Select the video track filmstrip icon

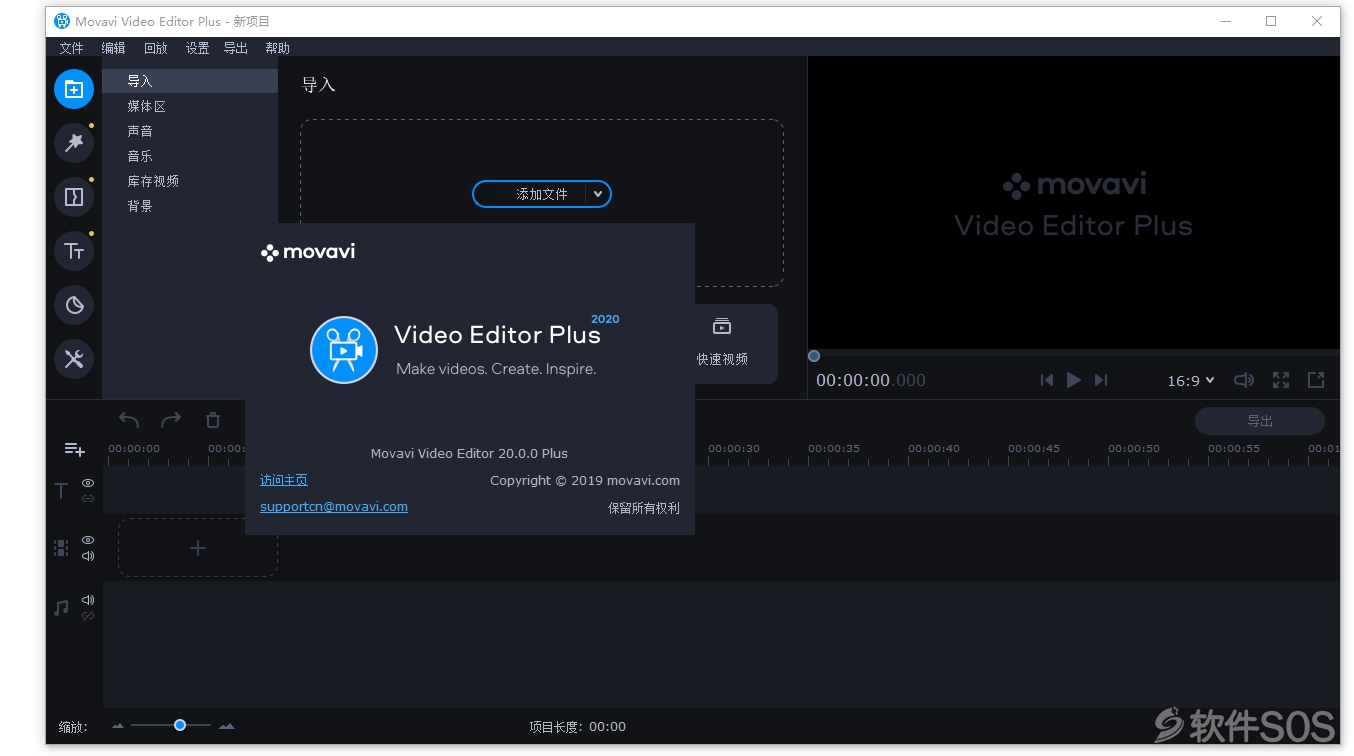(x=61, y=548)
